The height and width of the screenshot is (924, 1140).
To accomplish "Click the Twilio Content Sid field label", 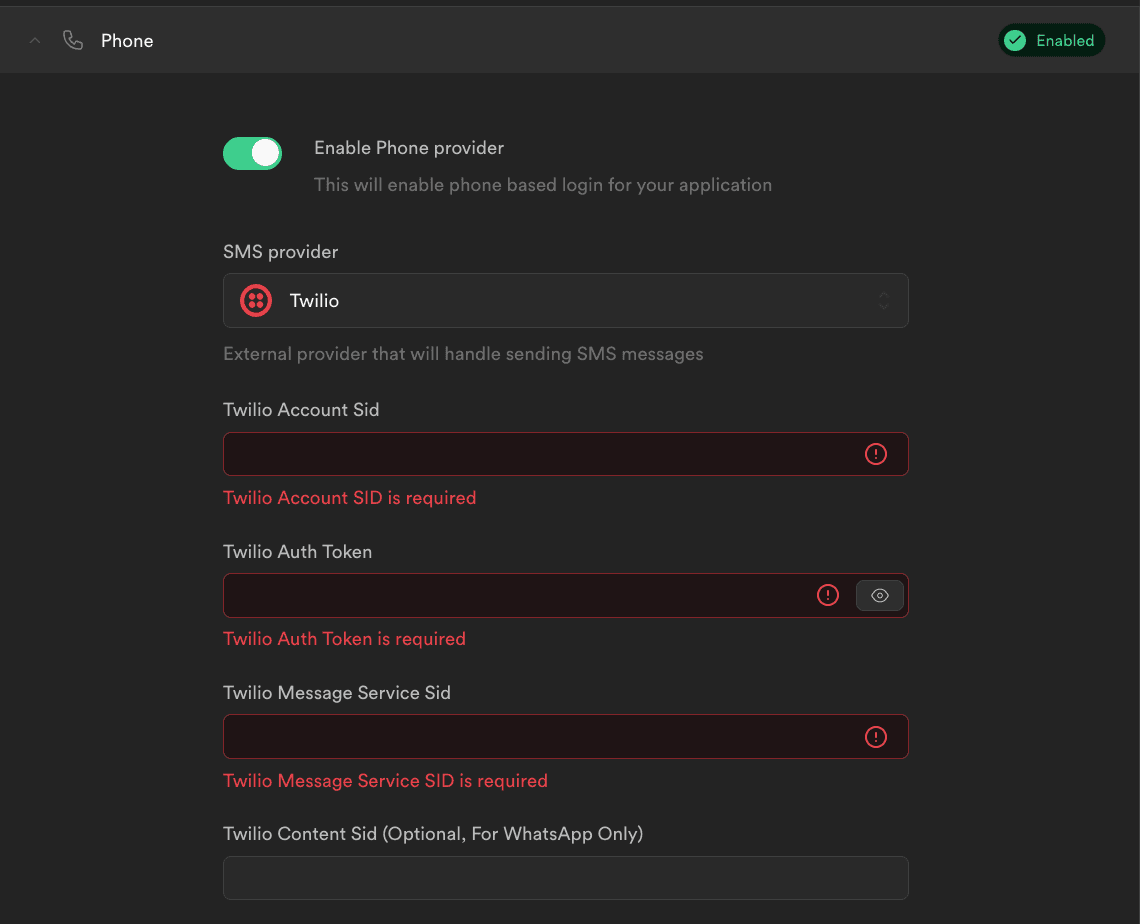I will 432,834.
